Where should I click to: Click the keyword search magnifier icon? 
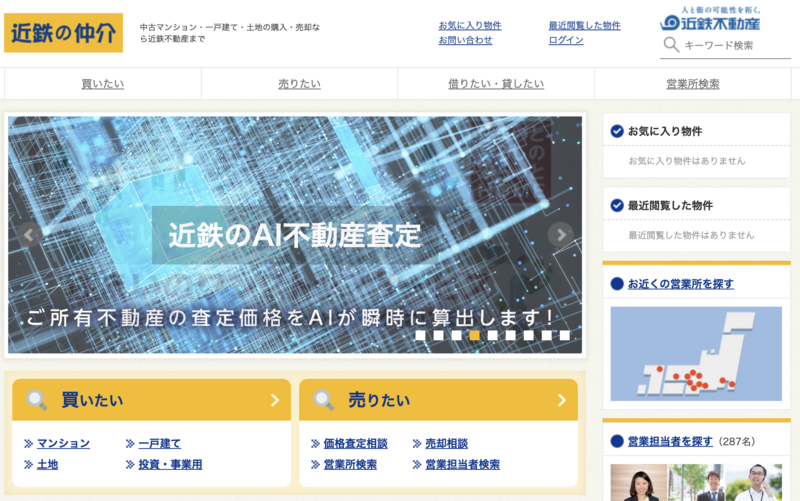tap(671, 45)
